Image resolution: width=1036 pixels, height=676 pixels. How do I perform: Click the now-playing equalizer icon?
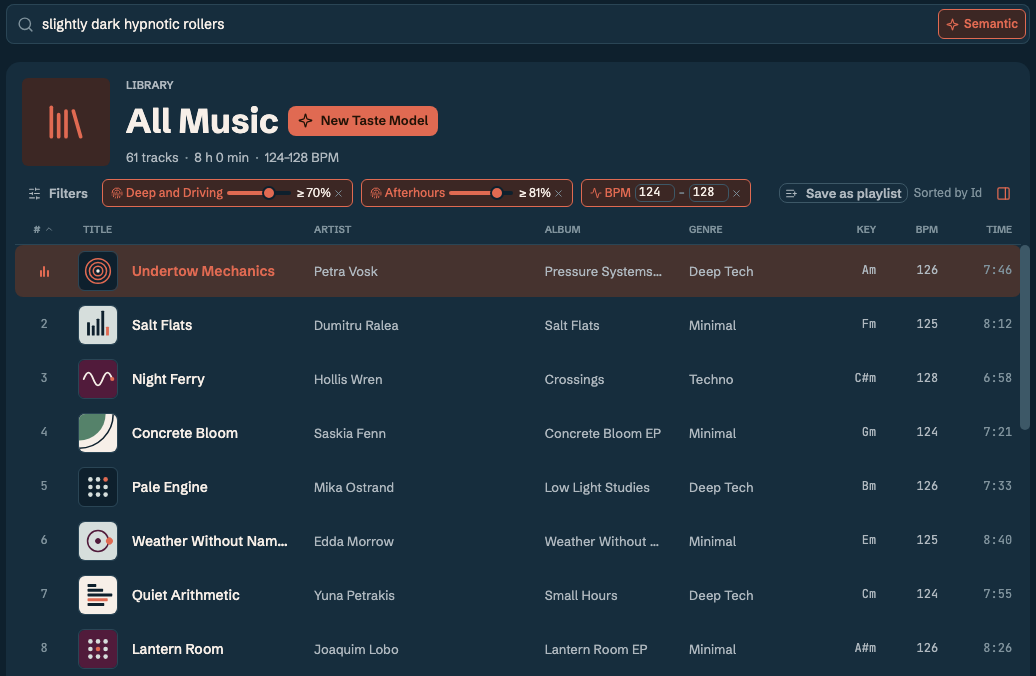[x=44, y=272]
